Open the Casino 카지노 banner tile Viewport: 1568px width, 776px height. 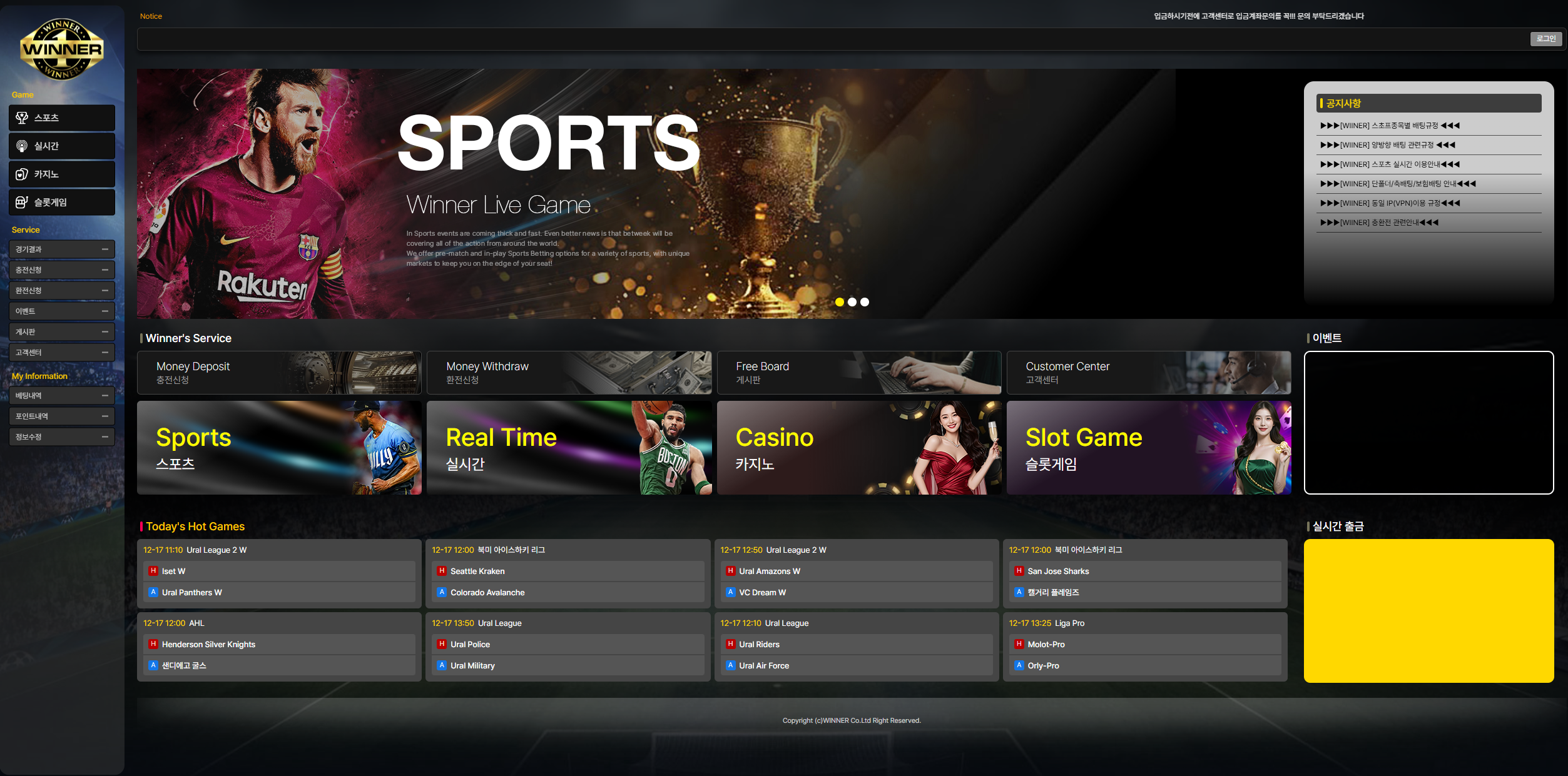(858, 448)
